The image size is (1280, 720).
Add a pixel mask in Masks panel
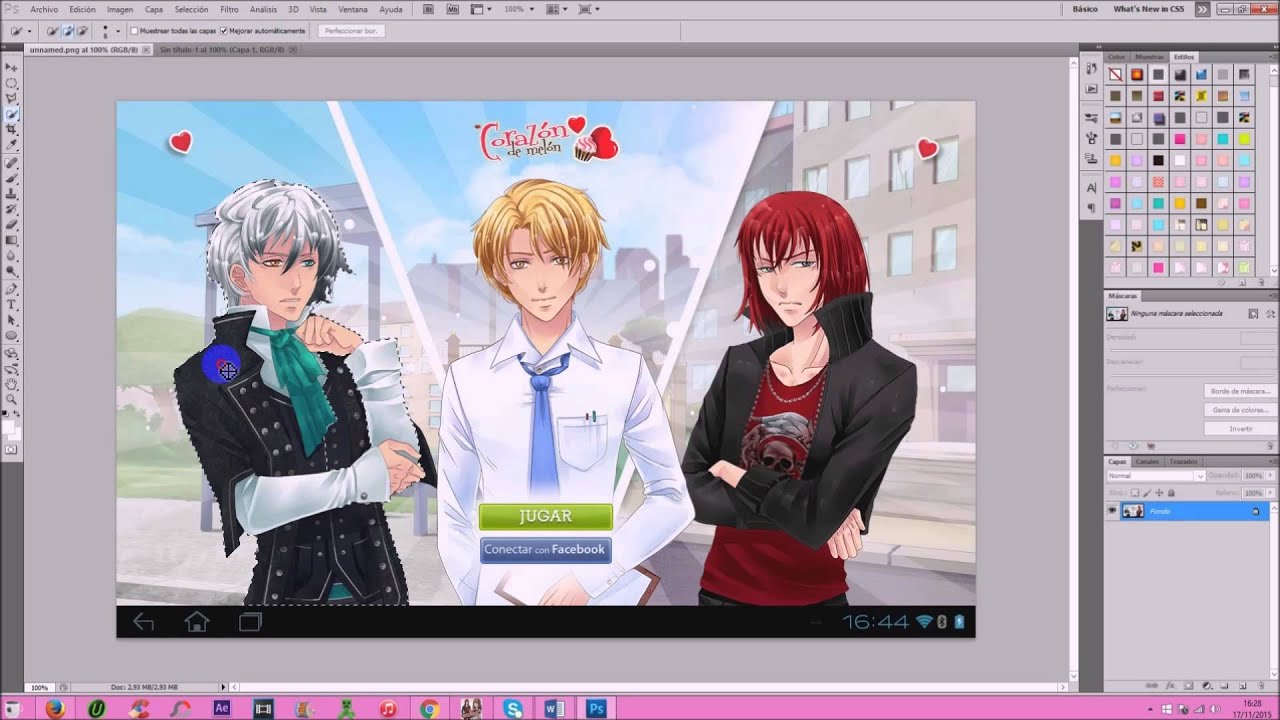coord(1253,313)
